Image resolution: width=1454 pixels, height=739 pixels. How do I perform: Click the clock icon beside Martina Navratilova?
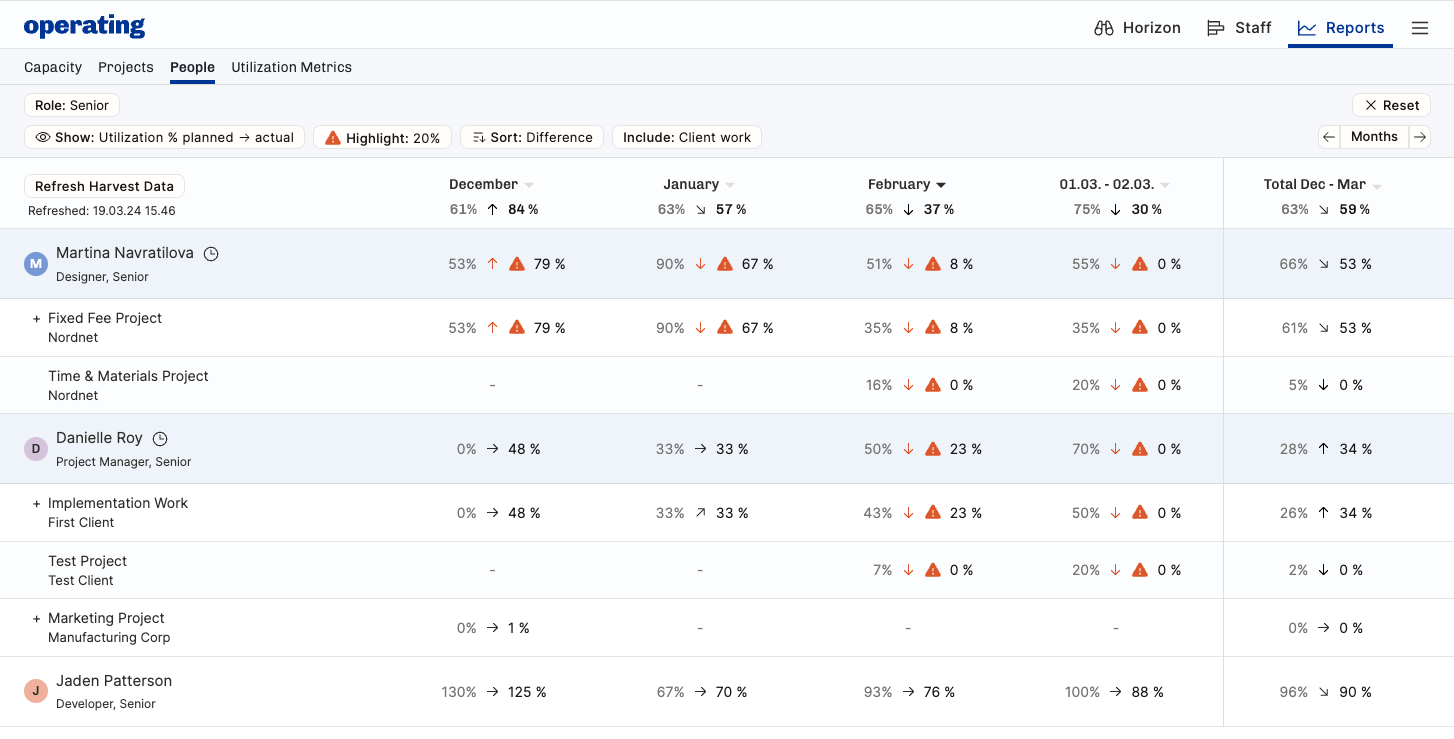pos(211,254)
